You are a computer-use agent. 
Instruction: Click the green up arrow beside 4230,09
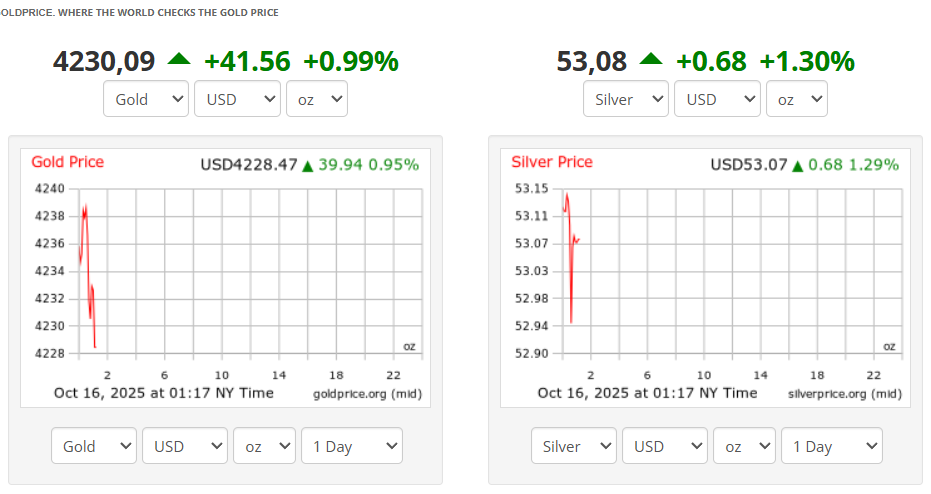click(x=179, y=60)
